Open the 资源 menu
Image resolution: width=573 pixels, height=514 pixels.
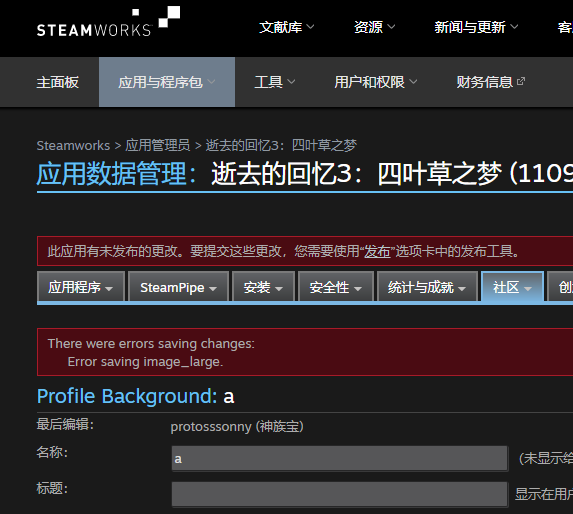point(375,27)
